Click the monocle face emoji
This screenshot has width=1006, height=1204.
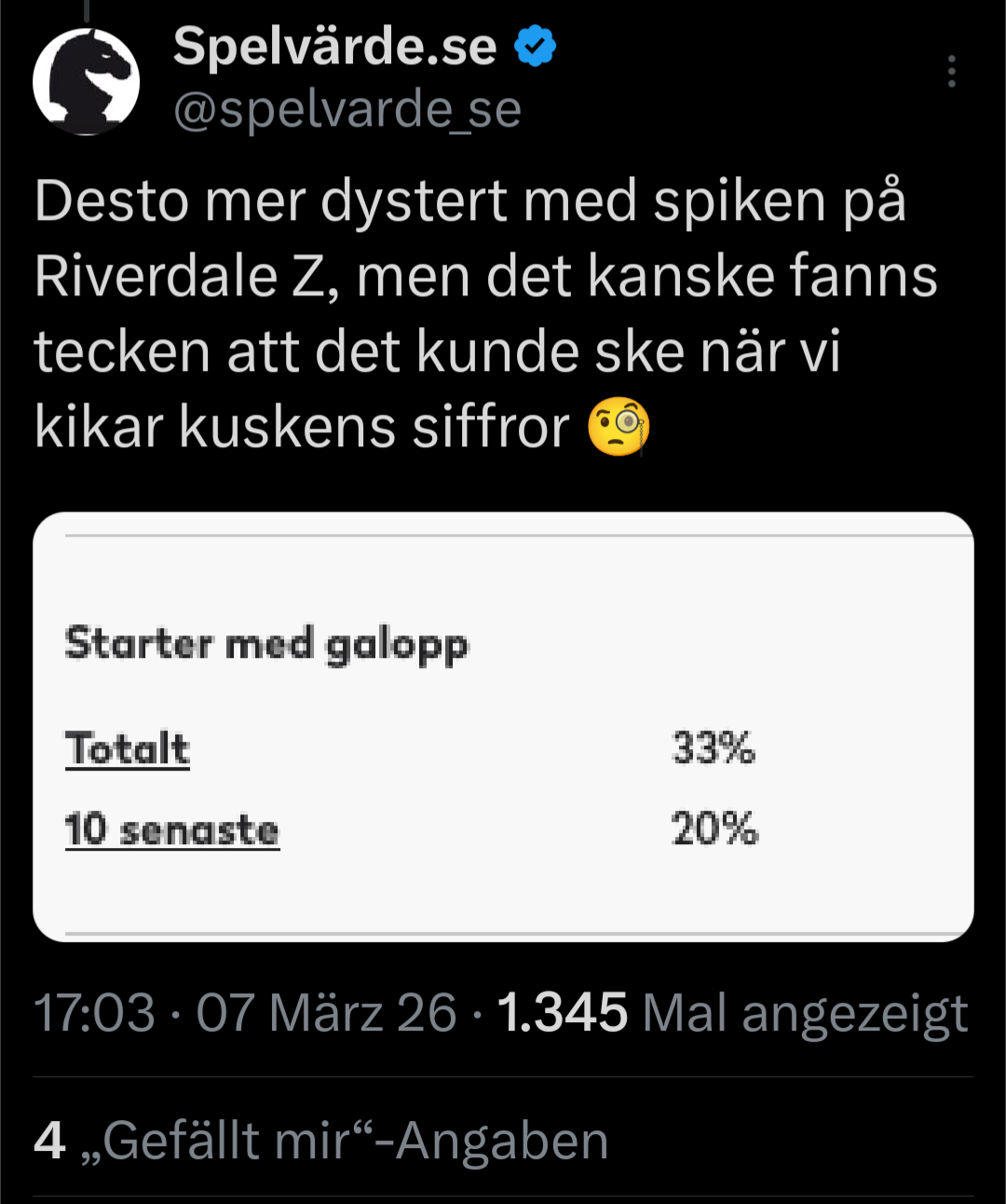[x=619, y=428]
